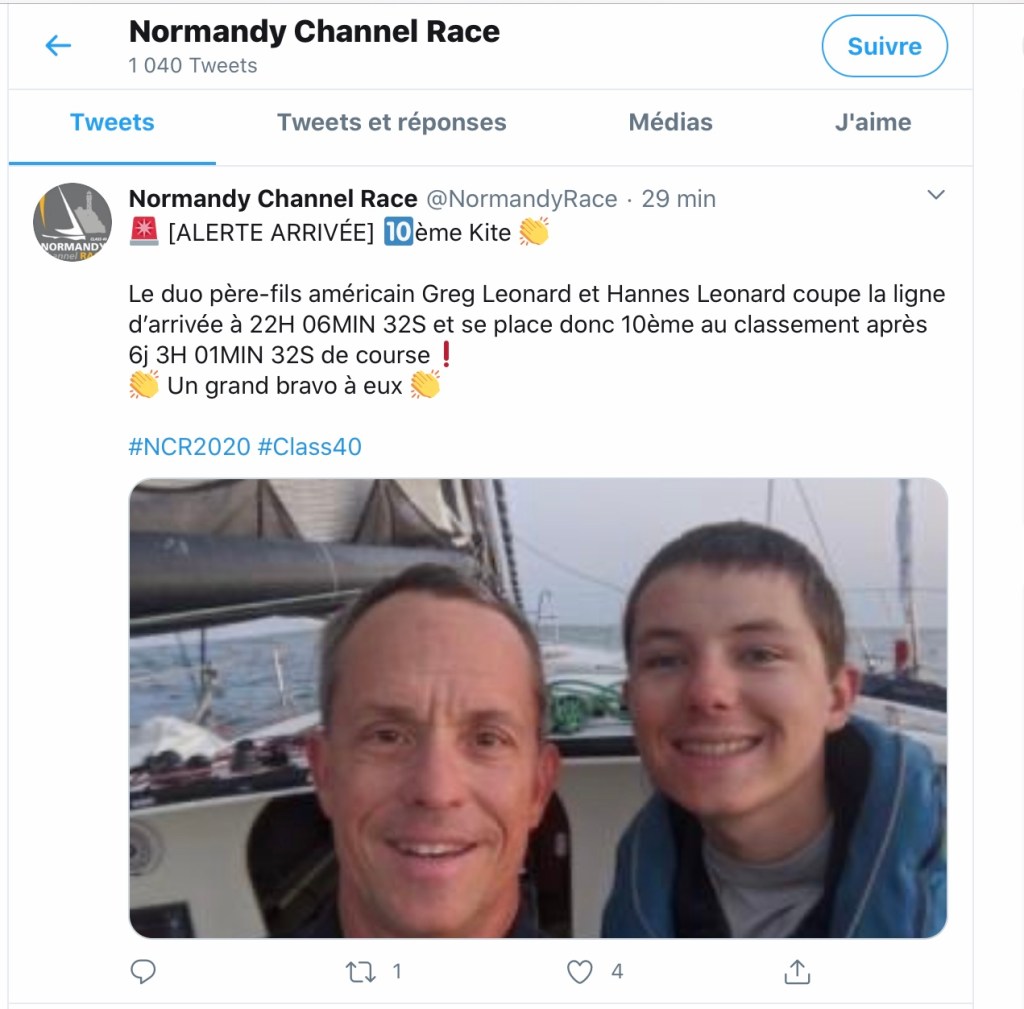Open the #NCR2020 hashtag
Image resolution: width=1024 pixels, height=1009 pixels.
(189, 447)
